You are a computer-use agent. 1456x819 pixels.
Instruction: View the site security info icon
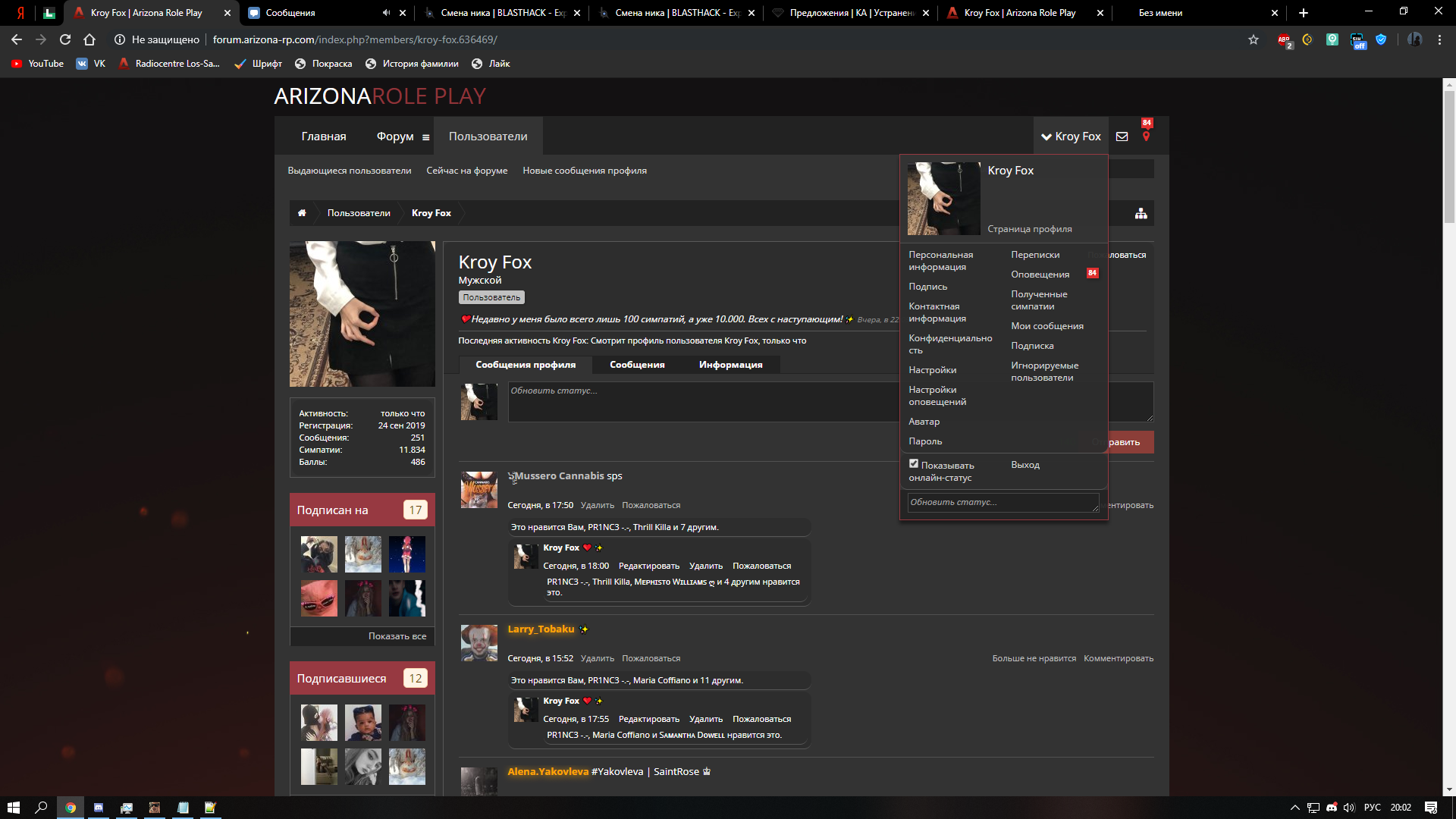point(119,39)
